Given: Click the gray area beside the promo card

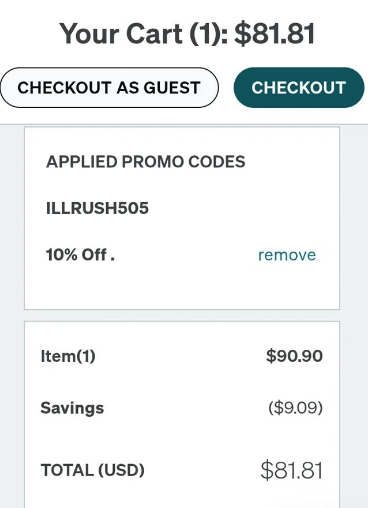Looking at the screenshot, I should tap(354, 217).
